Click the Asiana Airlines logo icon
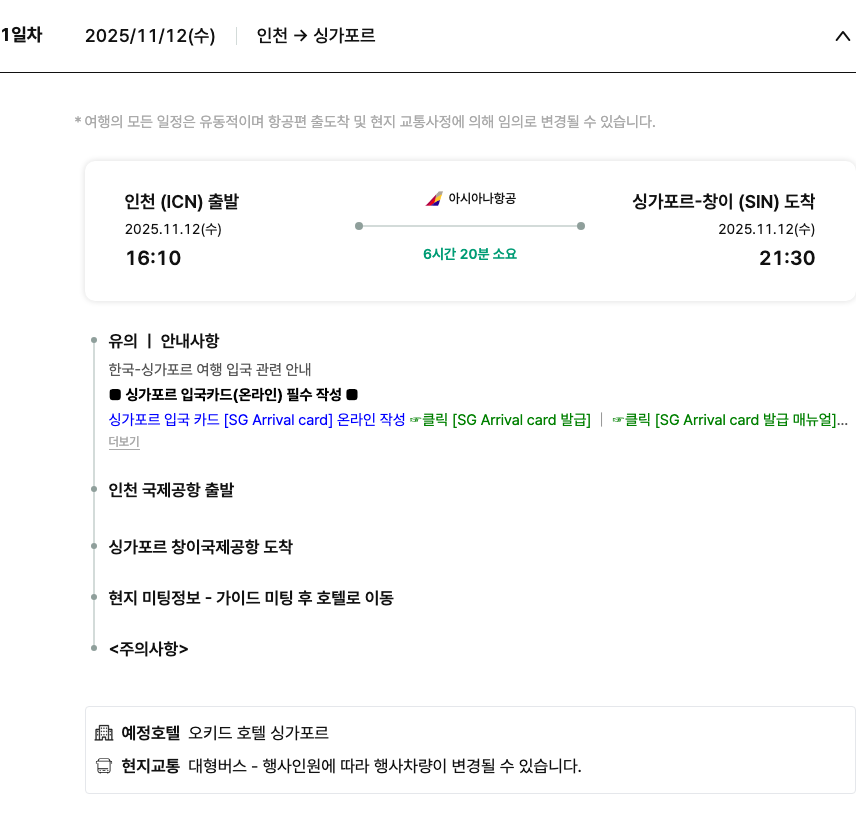The image size is (856, 834). 433,199
